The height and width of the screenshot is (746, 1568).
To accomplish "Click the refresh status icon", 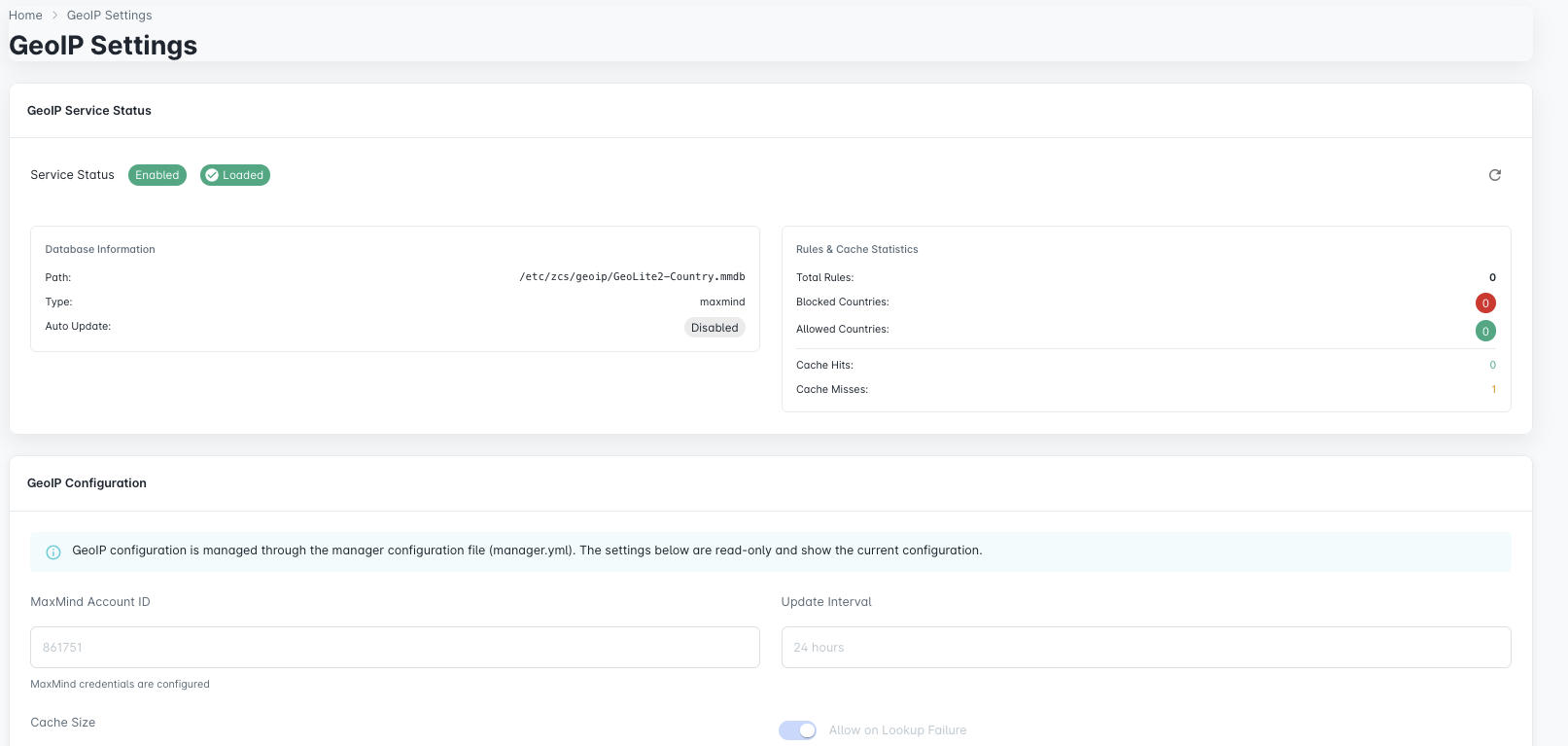I will point(1494,175).
